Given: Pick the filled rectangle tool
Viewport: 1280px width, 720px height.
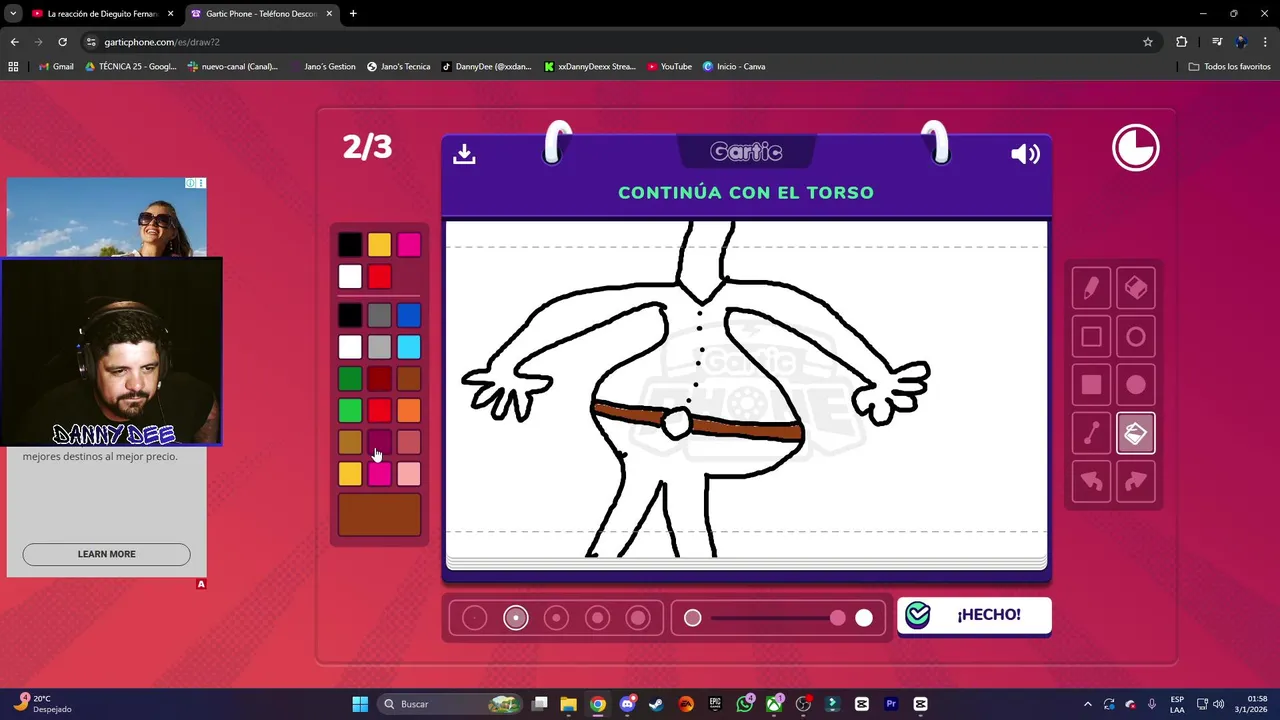Looking at the screenshot, I should (x=1091, y=385).
